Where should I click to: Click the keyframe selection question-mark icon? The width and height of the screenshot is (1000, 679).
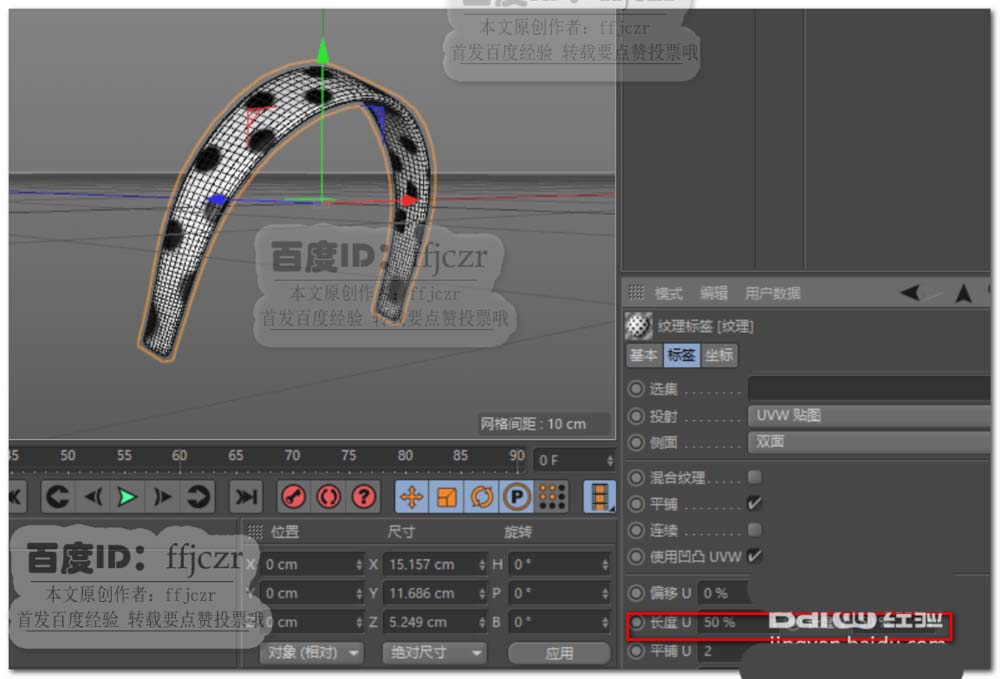coord(364,497)
